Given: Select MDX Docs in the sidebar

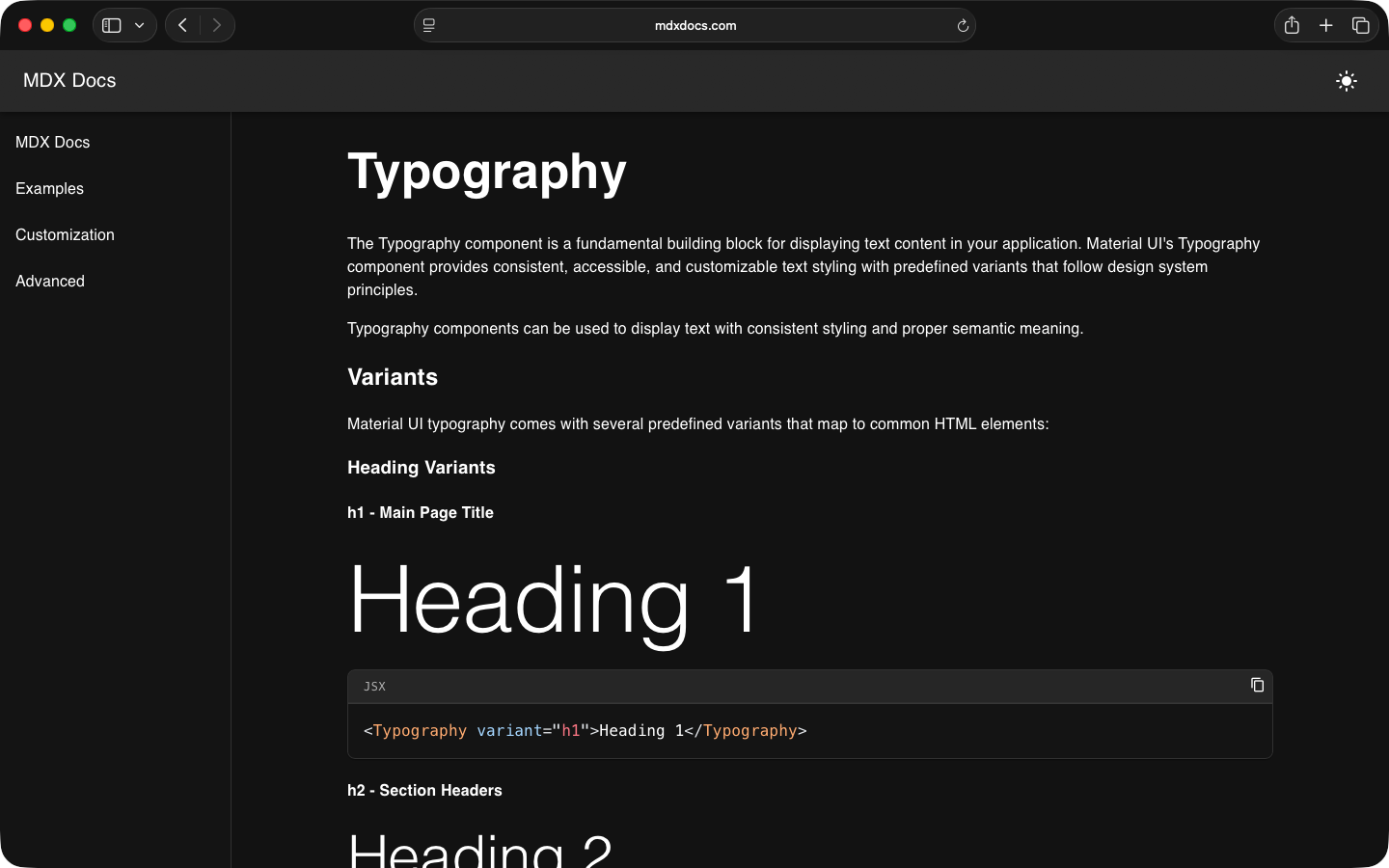Looking at the screenshot, I should tap(52, 142).
